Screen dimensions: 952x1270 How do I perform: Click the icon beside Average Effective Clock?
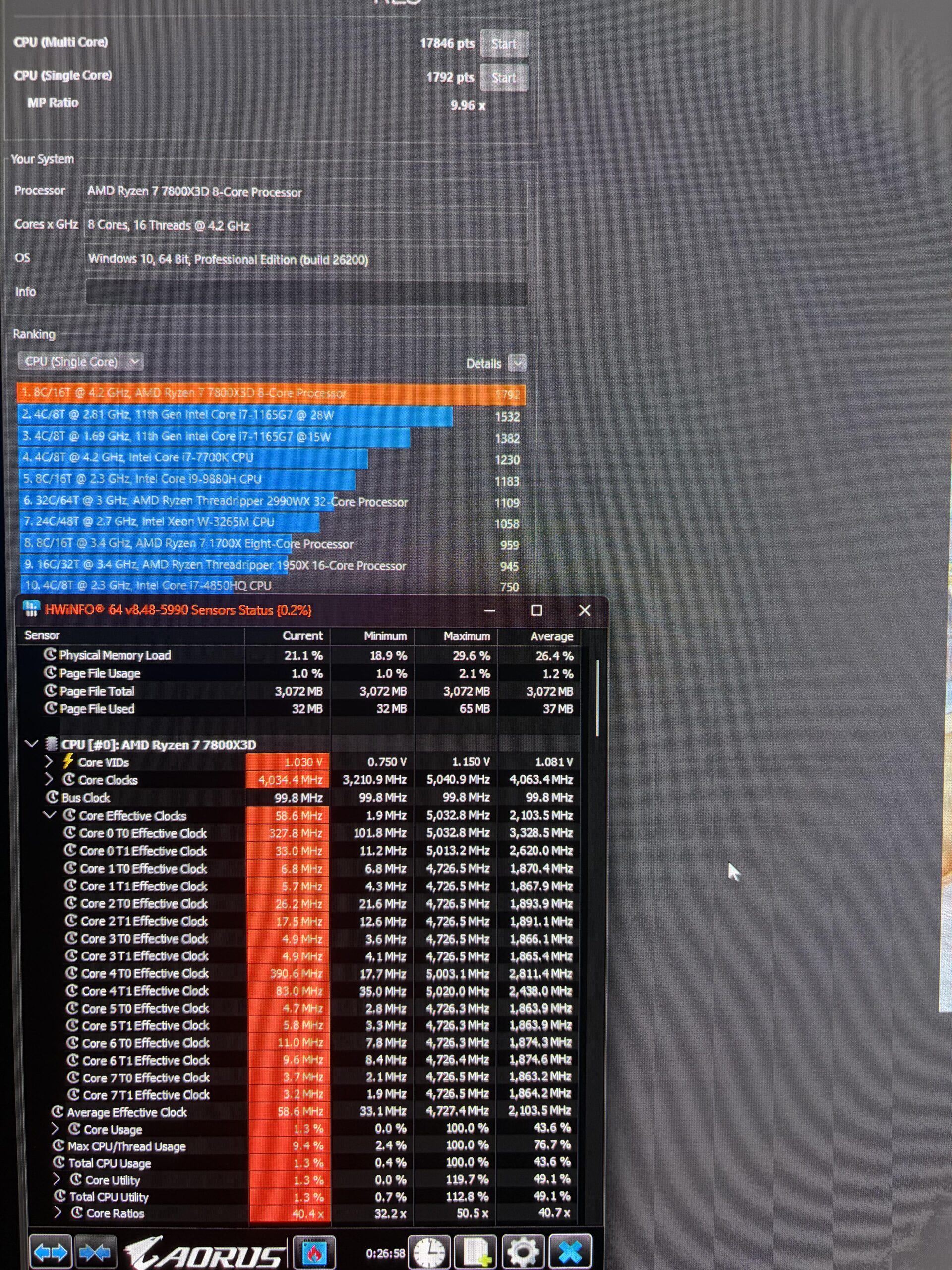[58, 1112]
